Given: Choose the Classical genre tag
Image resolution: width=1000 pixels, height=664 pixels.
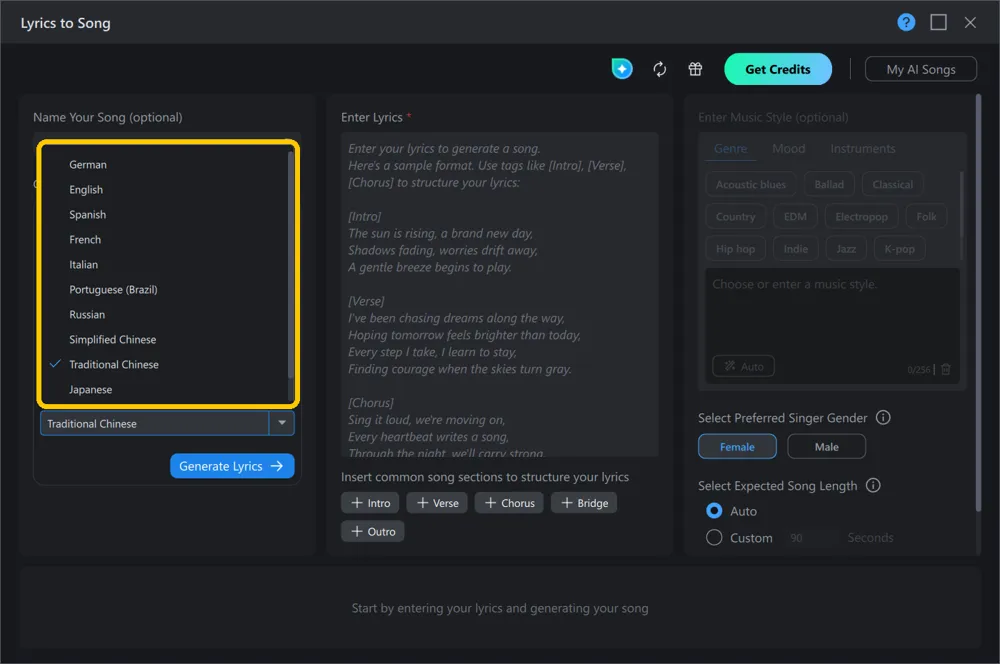Looking at the screenshot, I should coord(892,184).
